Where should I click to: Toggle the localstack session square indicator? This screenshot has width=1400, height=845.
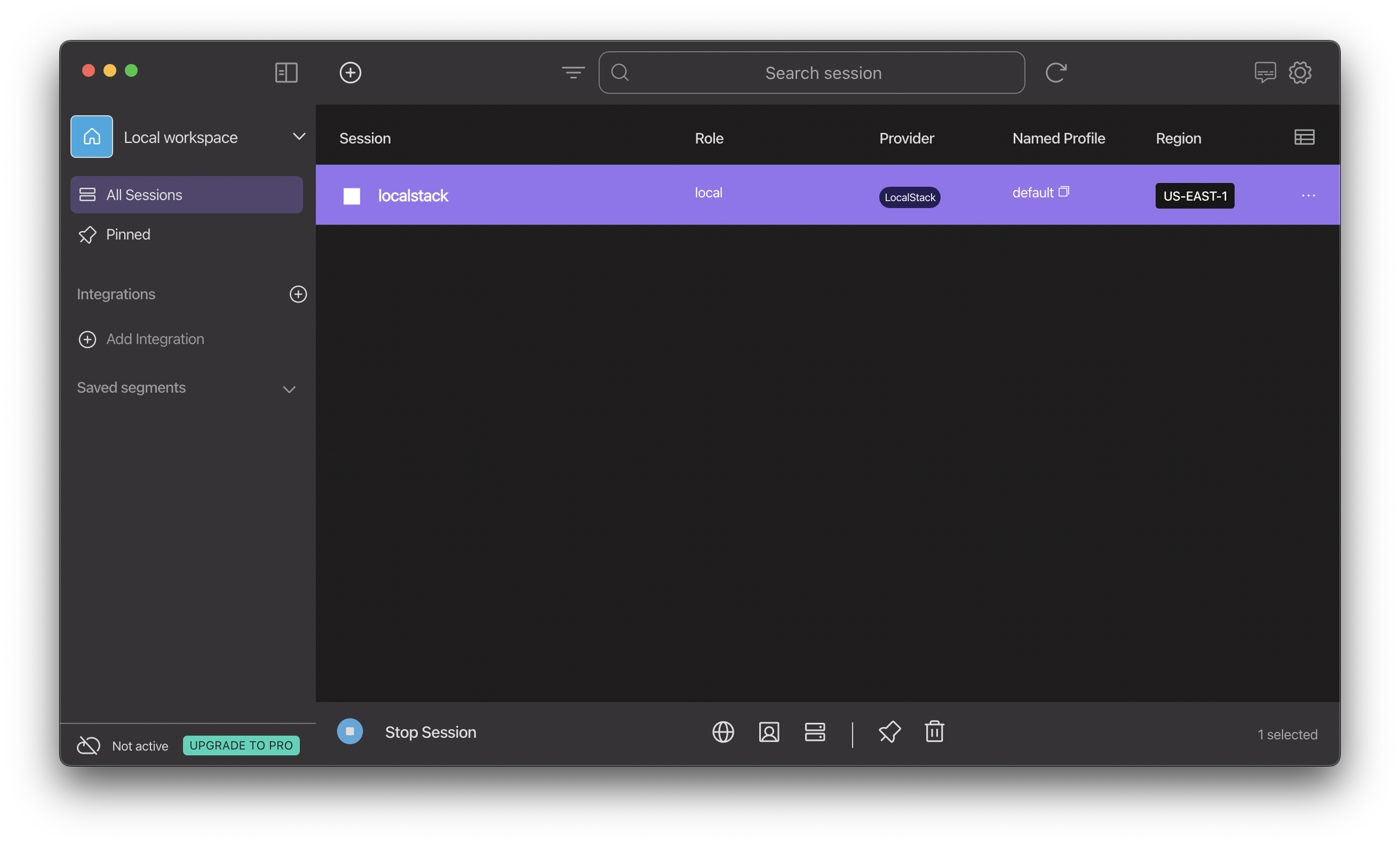(x=352, y=196)
